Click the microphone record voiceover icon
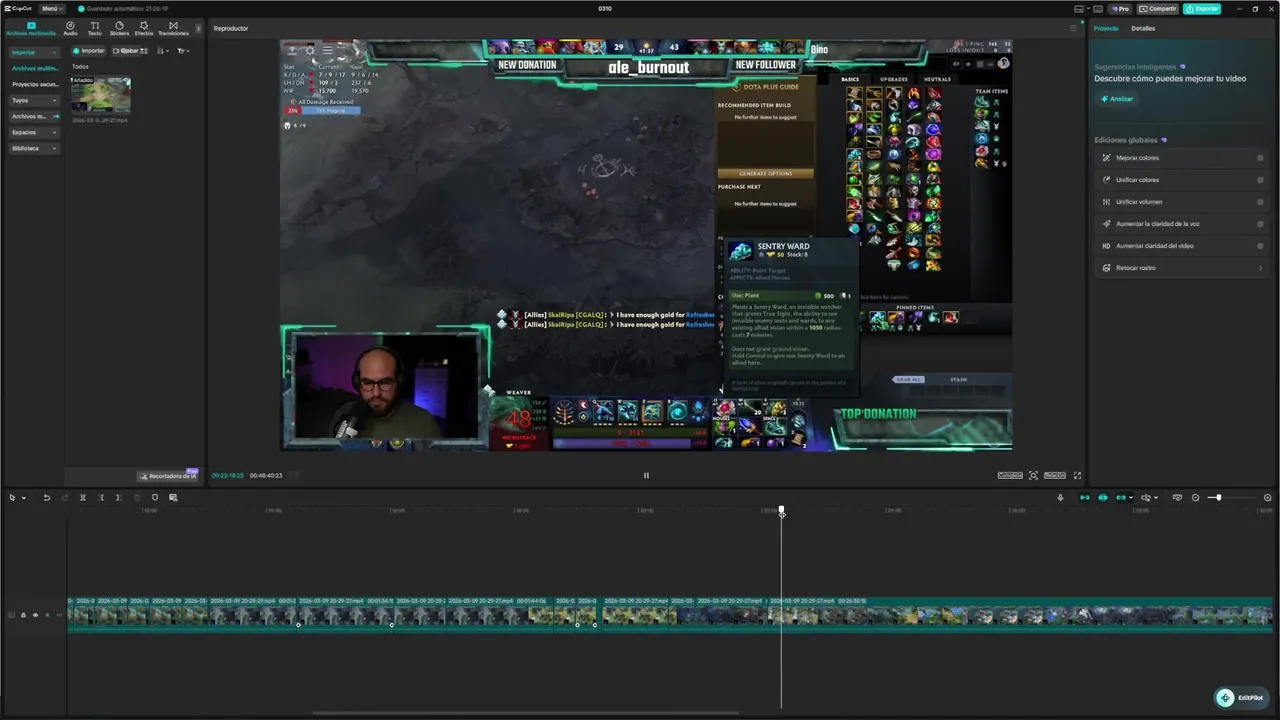Image resolution: width=1280 pixels, height=720 pixels. coord(1060,497)
